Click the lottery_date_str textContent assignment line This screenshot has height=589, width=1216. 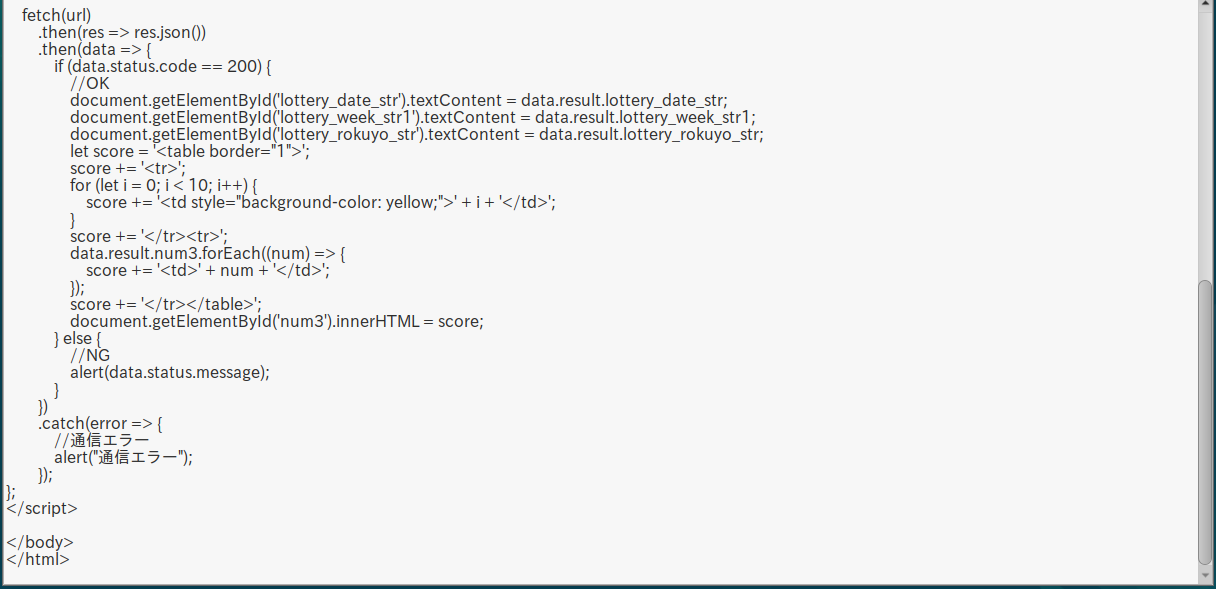(x=398, y=101)
